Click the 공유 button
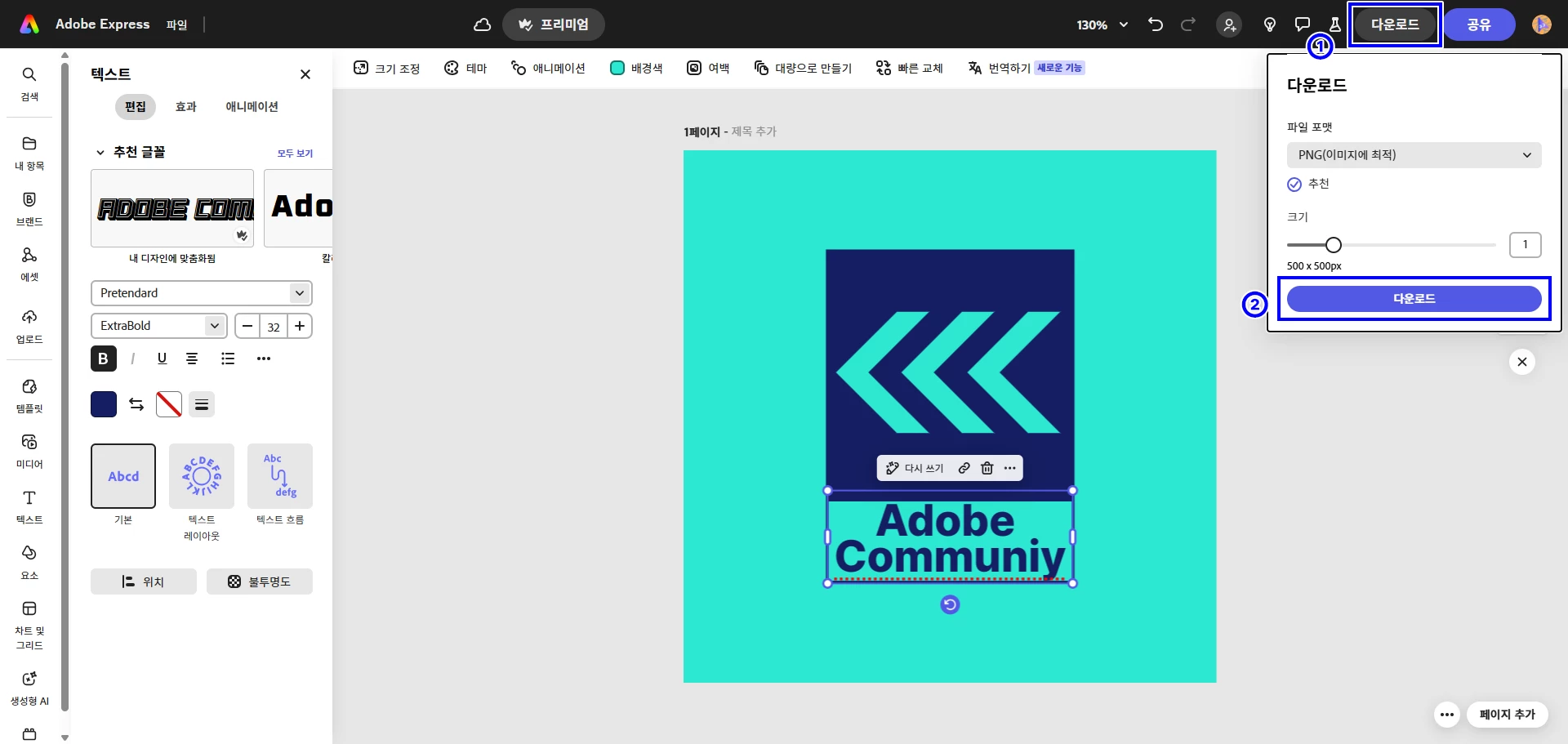The height and width of the screenshot is (744, 1568). (1479, 25)
